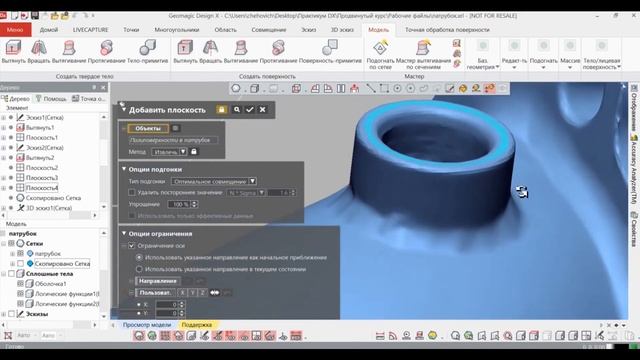Open the Поверхность-примитив tool
640x360 pixels.
(x=330, y=51)
